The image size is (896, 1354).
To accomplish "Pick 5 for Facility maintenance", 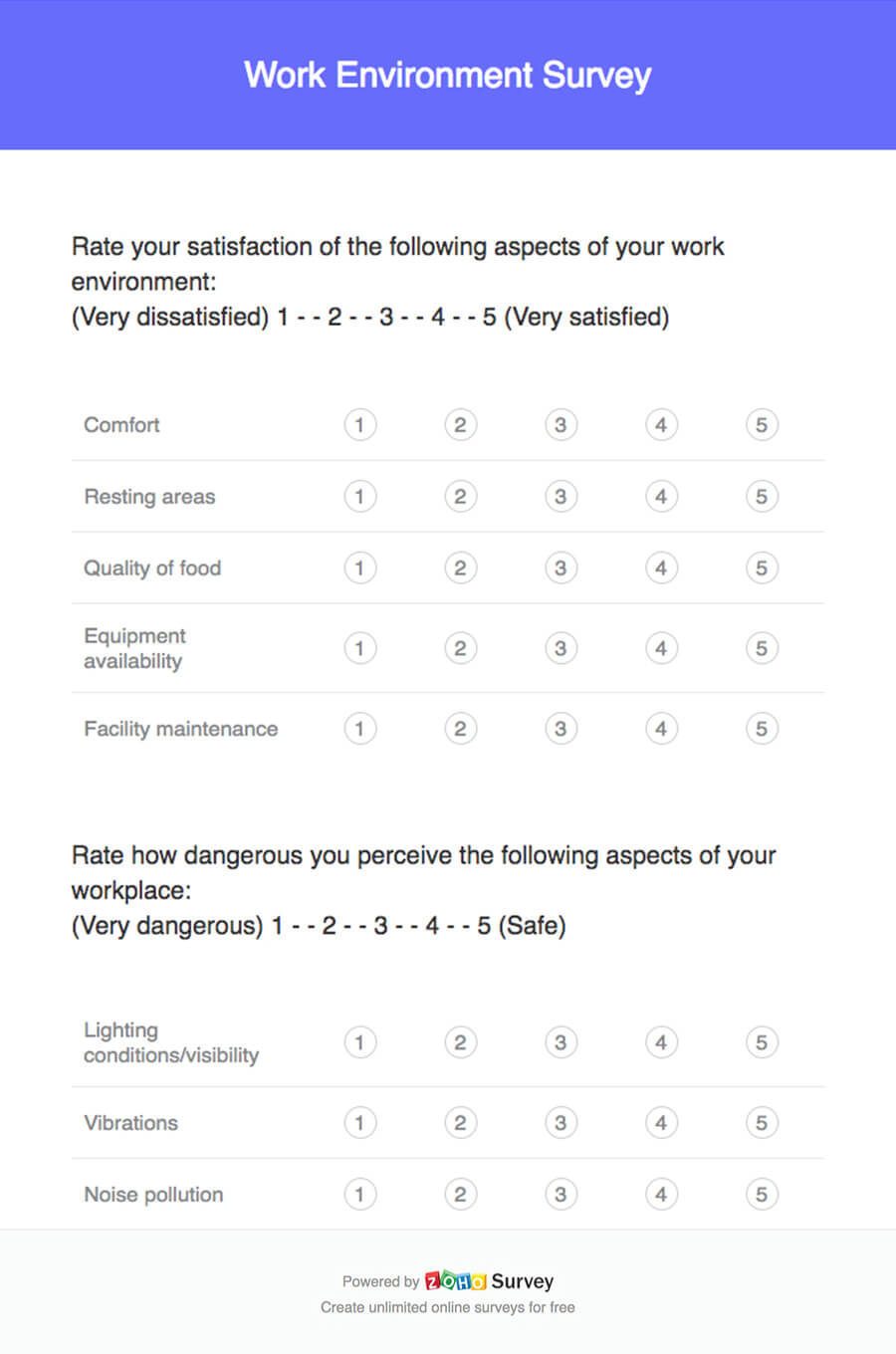I will (x=762, y=729).
